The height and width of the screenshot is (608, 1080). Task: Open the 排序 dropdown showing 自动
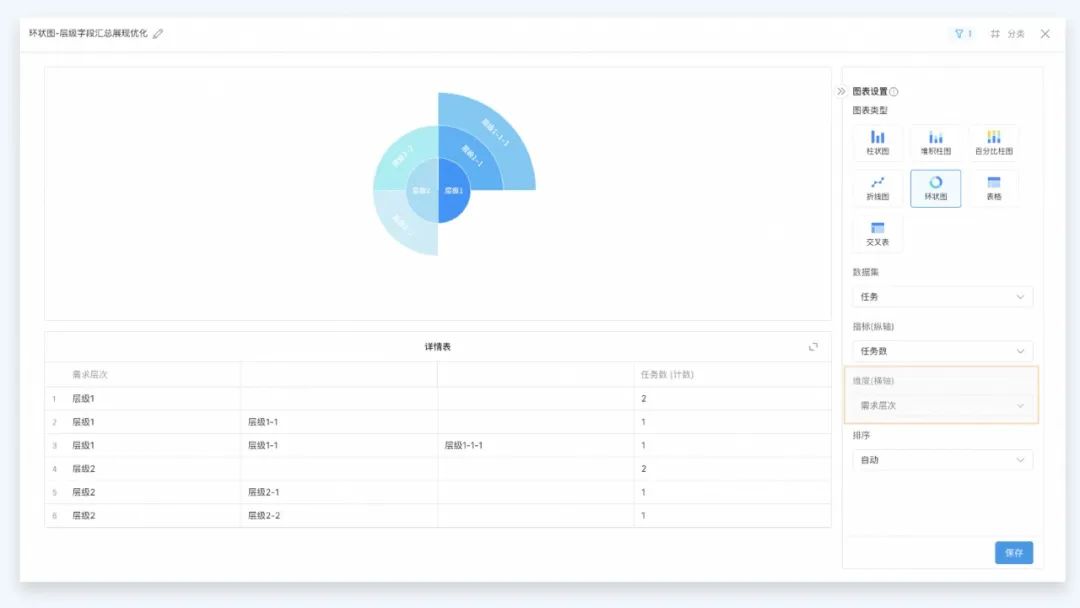pyautogui.click(x=942, y=460)
